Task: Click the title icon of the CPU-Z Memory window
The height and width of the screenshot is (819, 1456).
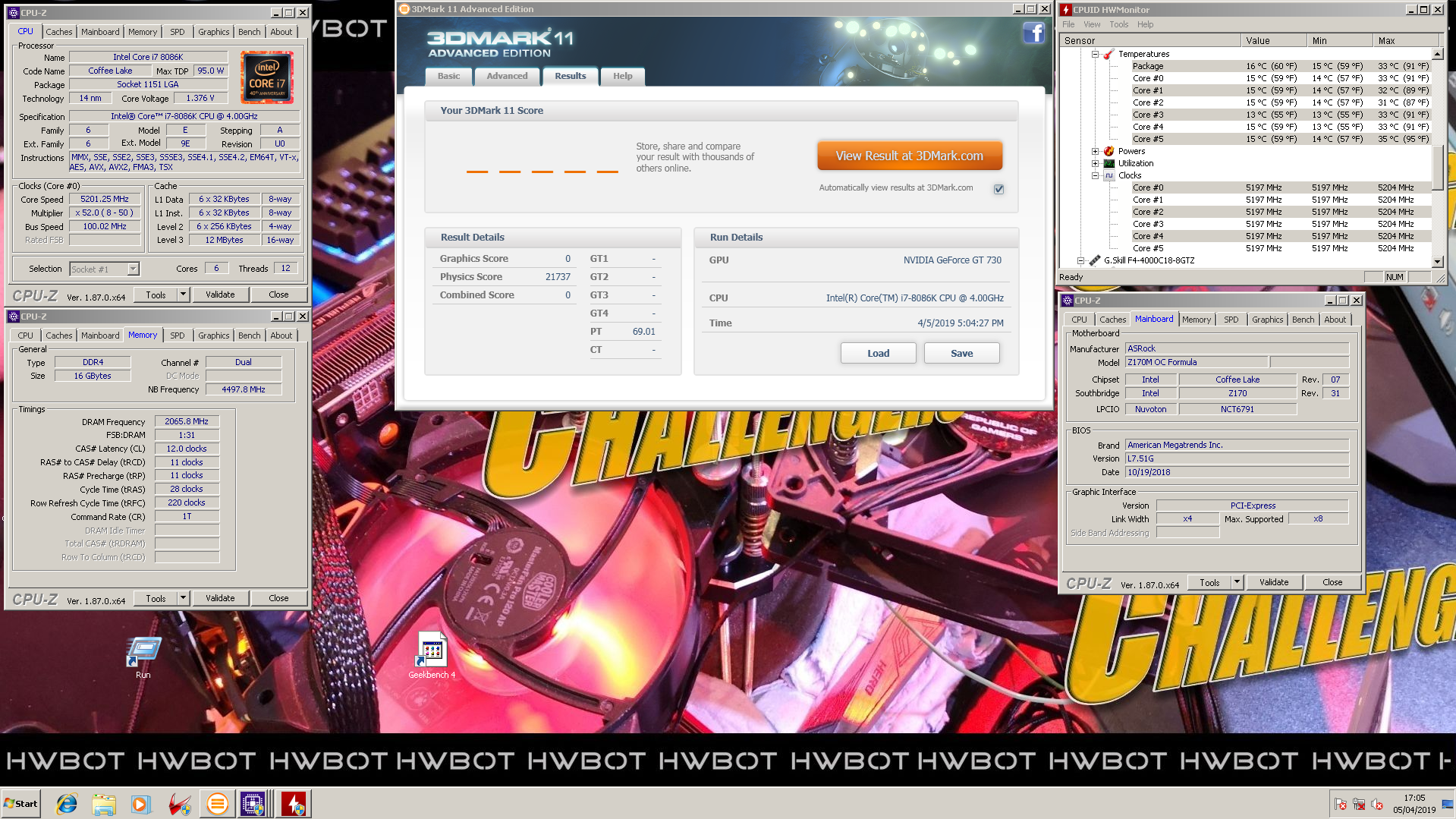Action: point(13,317)
